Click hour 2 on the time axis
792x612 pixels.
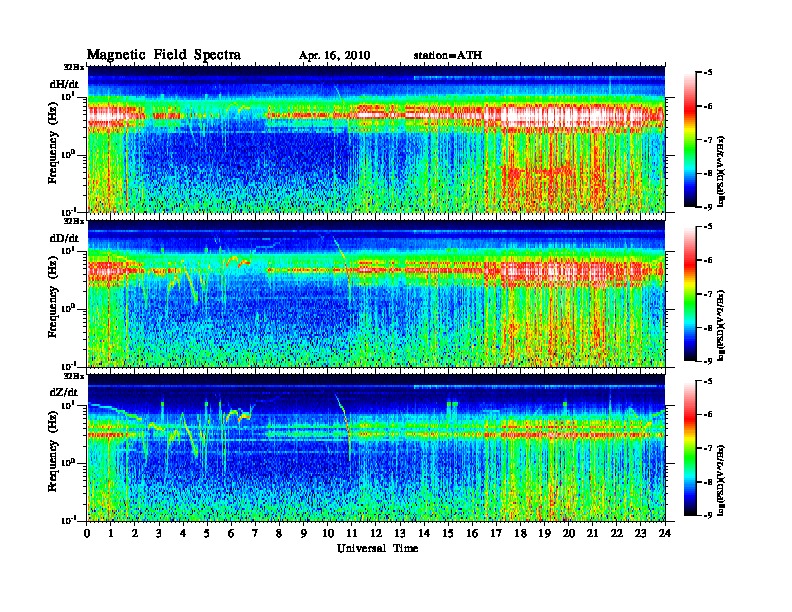135,534
